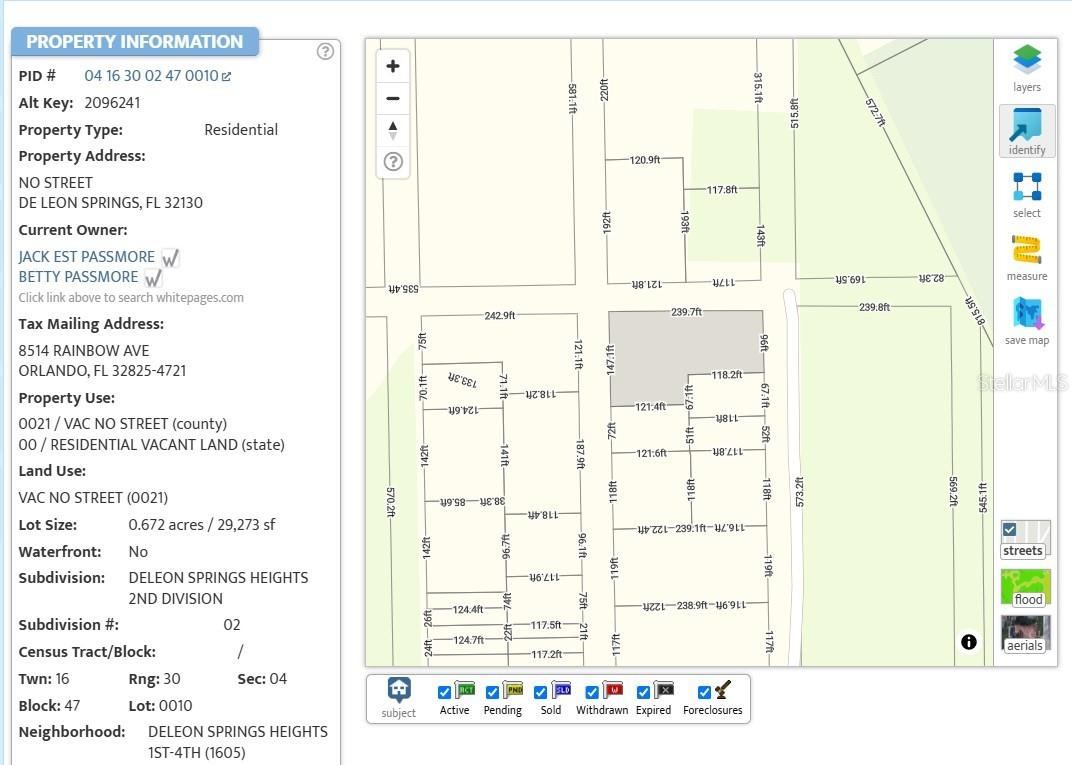This screenshot has height=765, width=1072.
Task: Click the map info circle icon
Action: click(968, 641)
